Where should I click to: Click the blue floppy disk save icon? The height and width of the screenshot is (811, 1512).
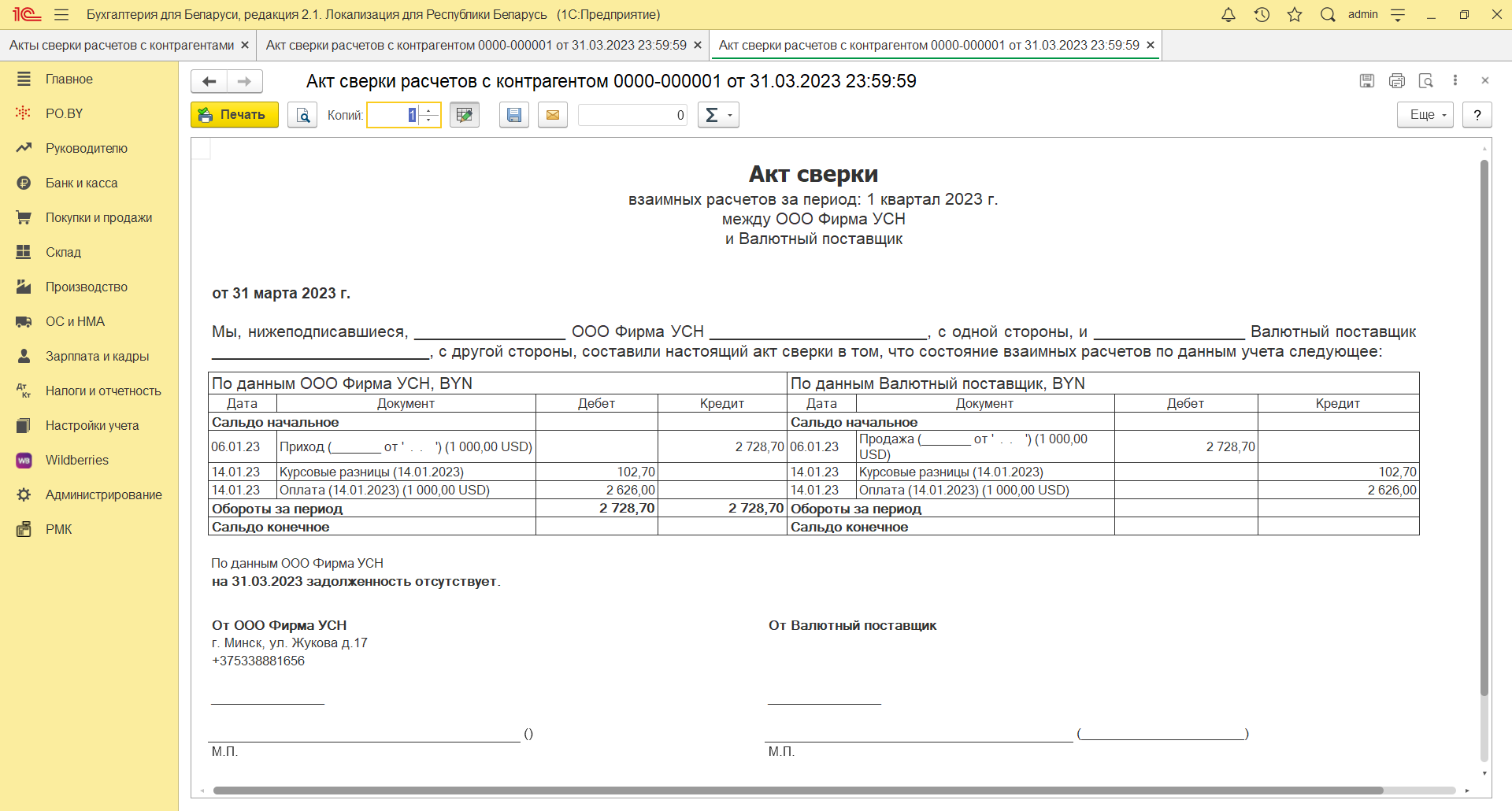tap(514, 115)
